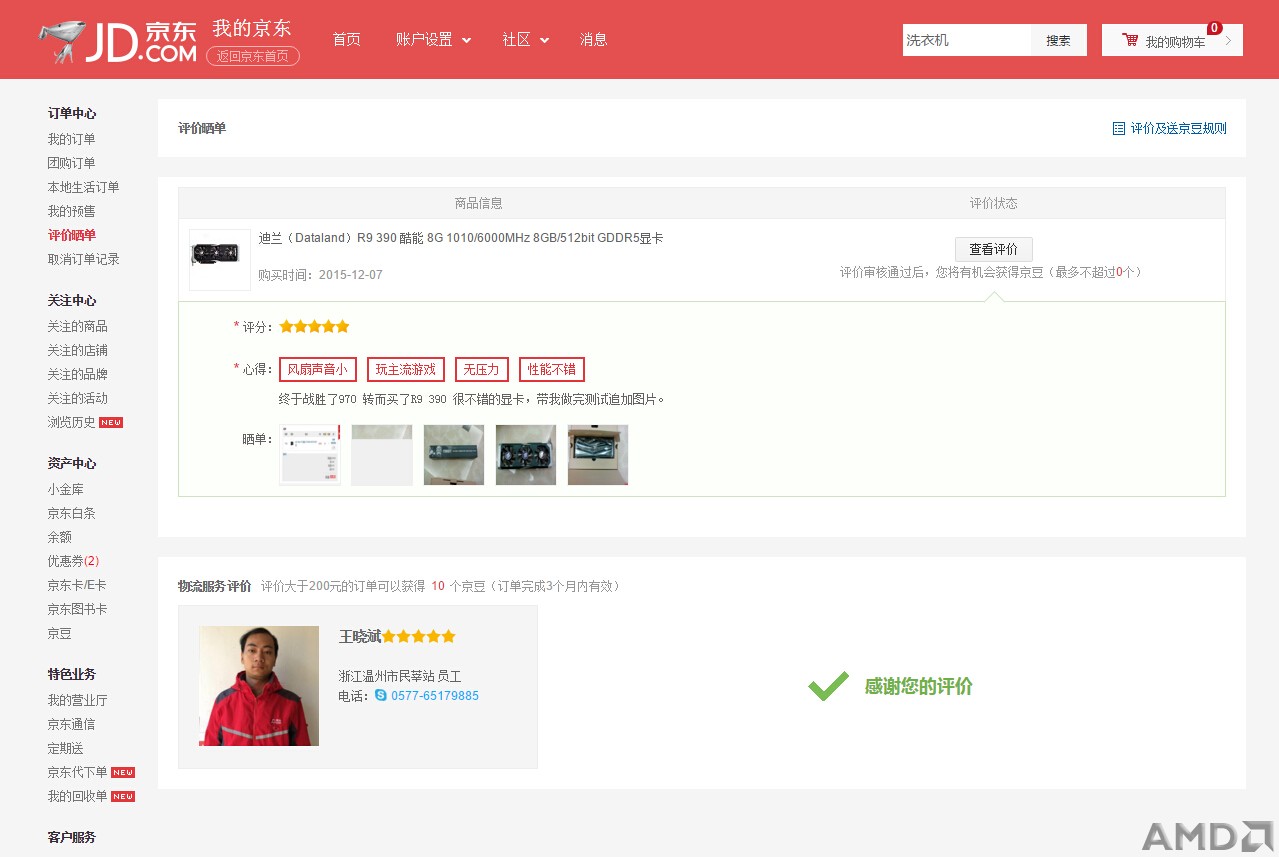1279x857 pixels.
Task: Click the 无压力 tag
Action: coord(481,369)
